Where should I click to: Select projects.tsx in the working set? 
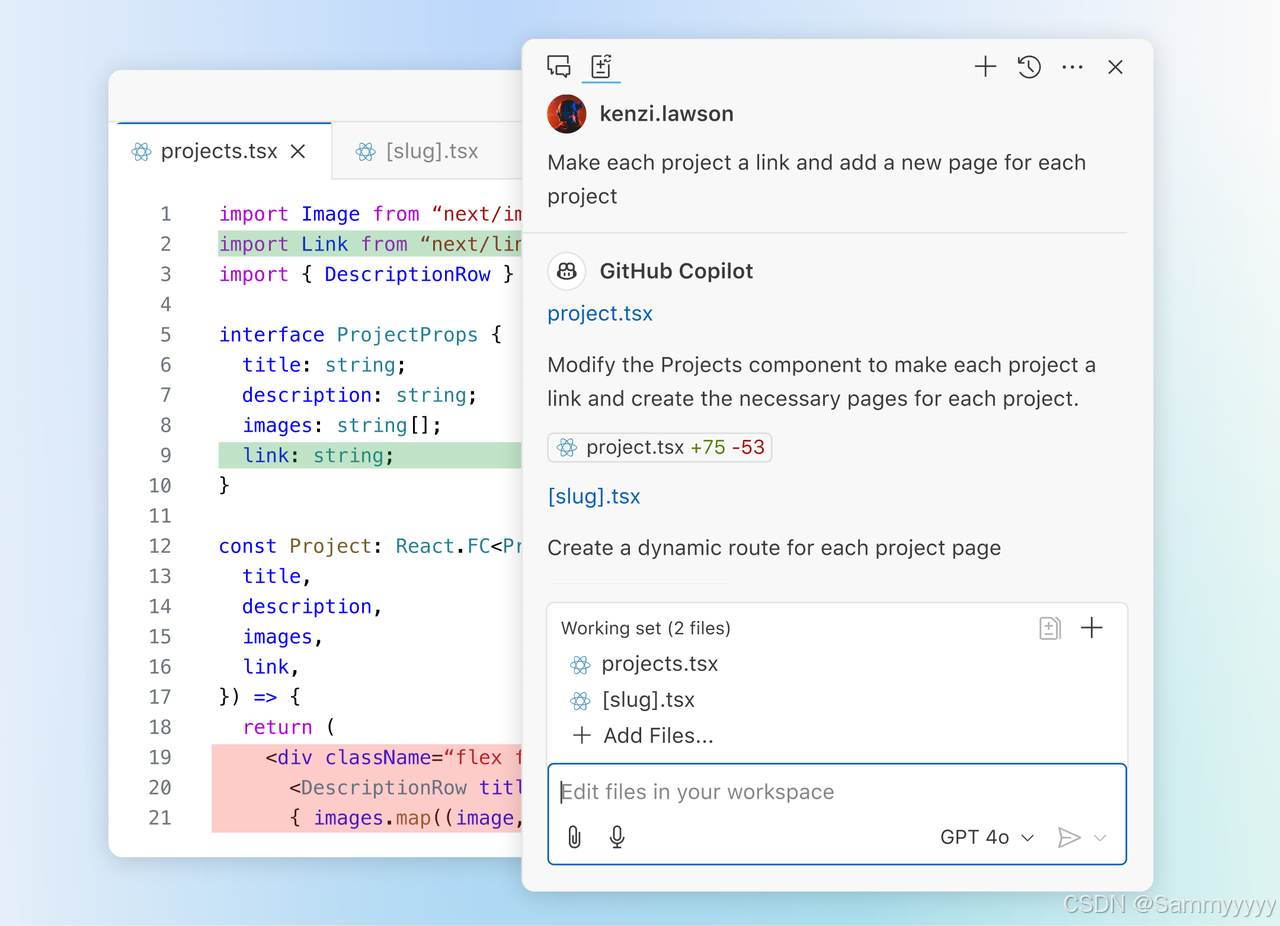pyautogui.click(x=660, y=664)
